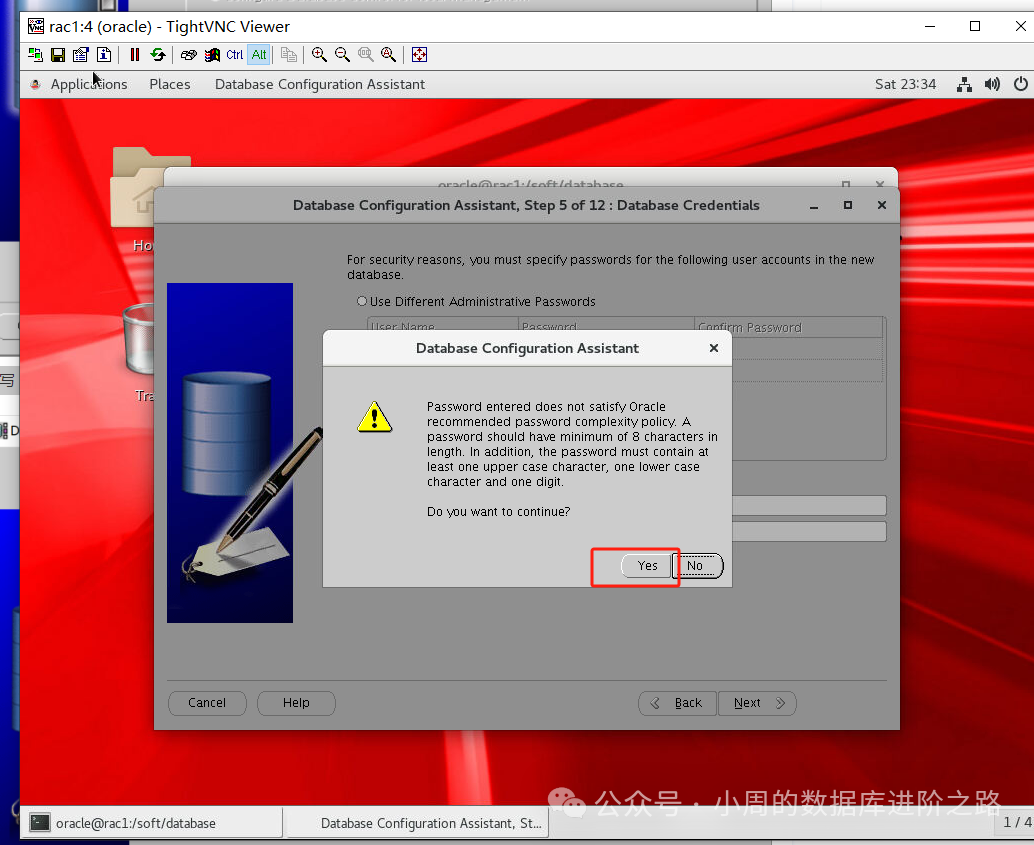Select Use Different Administrative Passwords radio
The image size is (1034, 845).
point(361,301)
